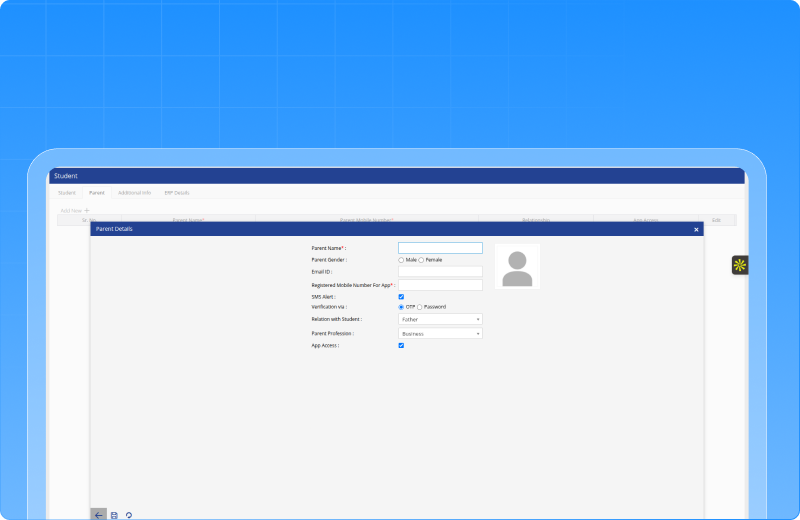The image size is (800, 520).
Task: Open the Relation with Student dropdown
Action: (440, 320)
